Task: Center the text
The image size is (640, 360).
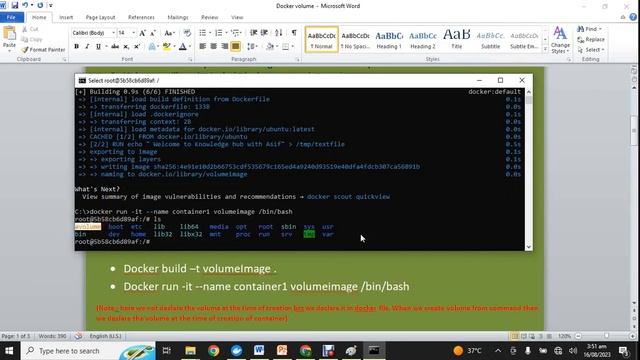Action: [x=213, y=47]
